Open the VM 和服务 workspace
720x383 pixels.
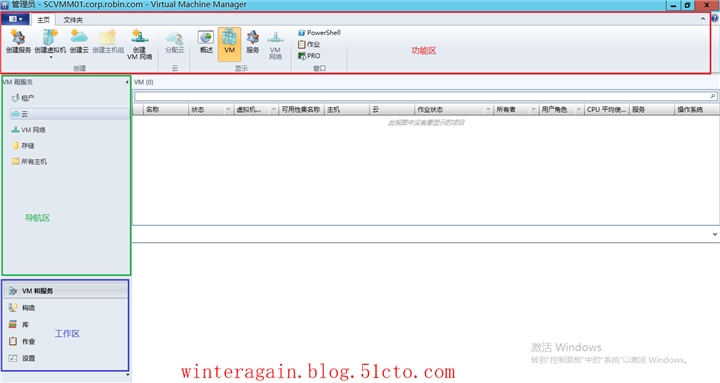point(66,291)
